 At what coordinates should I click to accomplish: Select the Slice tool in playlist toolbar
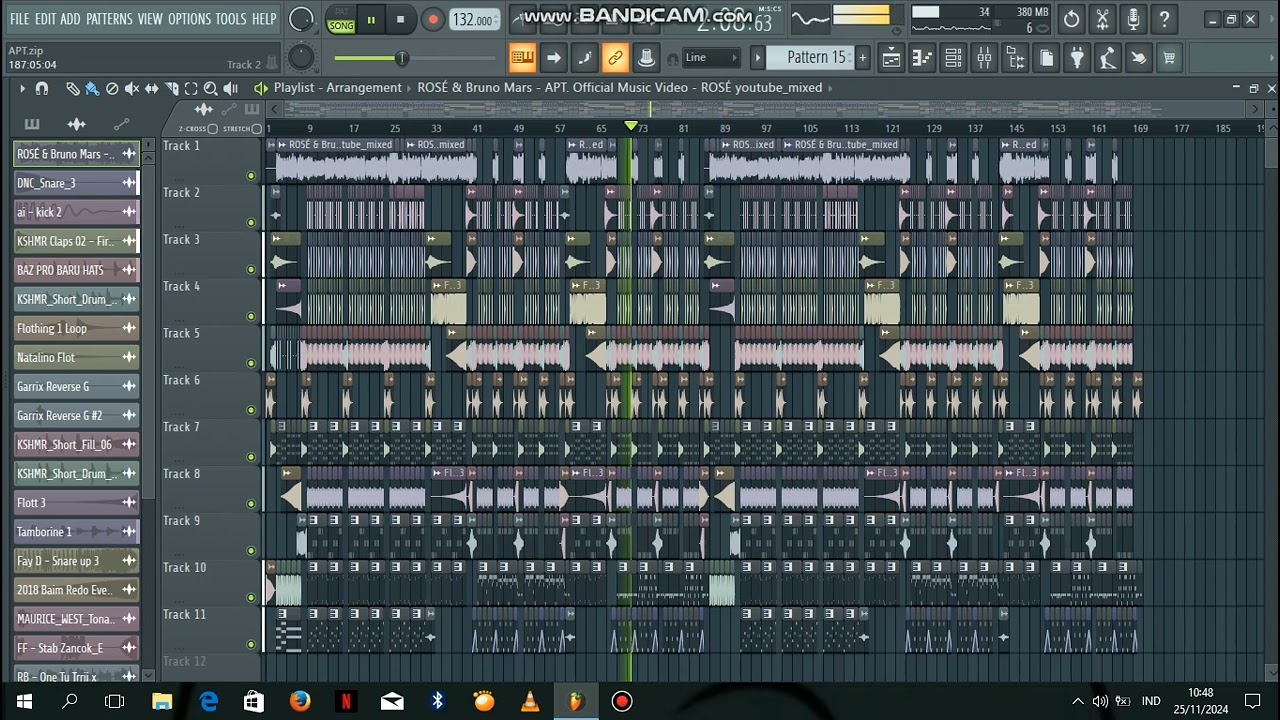pyautogui.click(x=171, y=88)
